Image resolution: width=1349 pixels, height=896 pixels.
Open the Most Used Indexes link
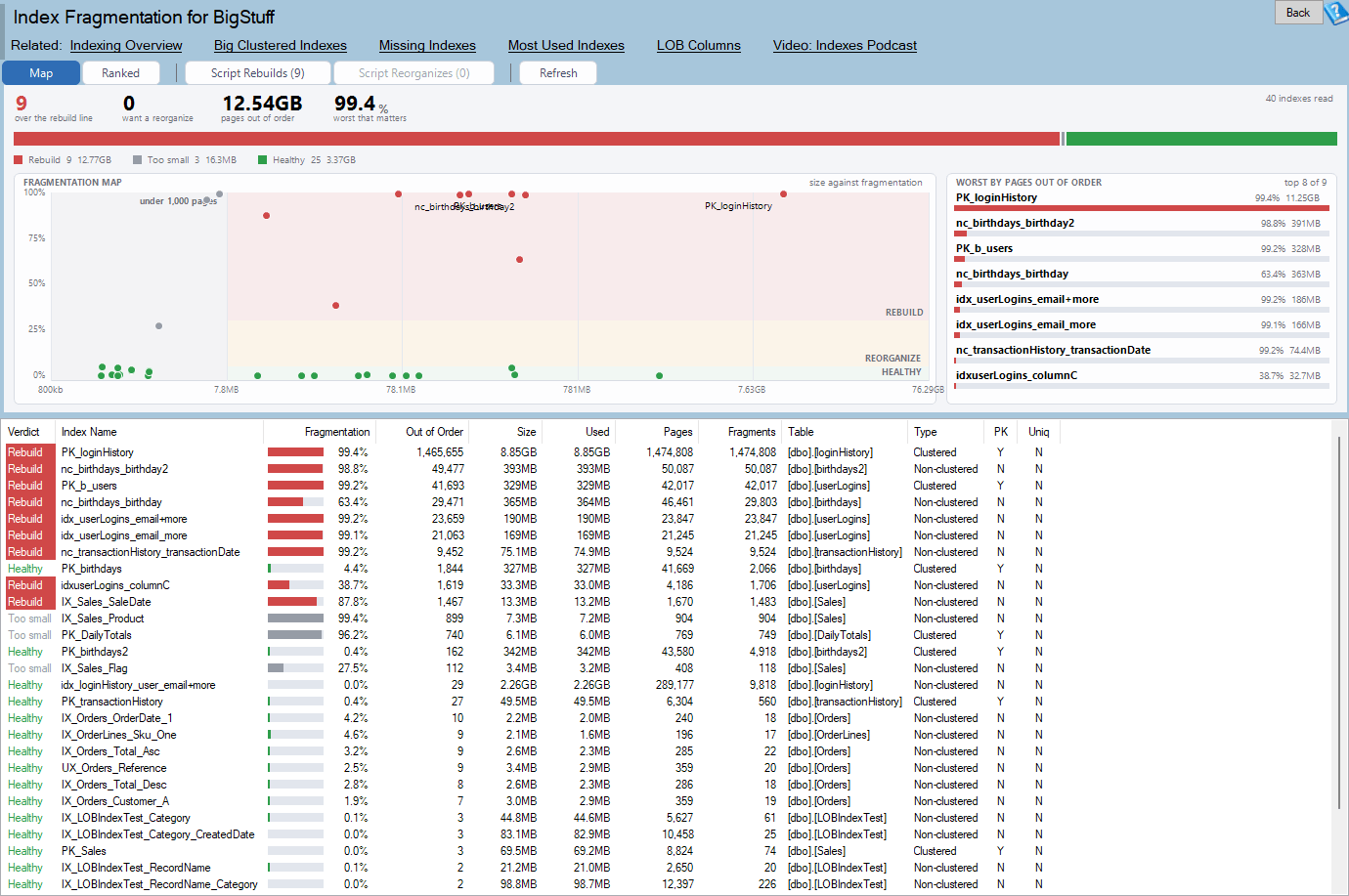tap(566, 45)
